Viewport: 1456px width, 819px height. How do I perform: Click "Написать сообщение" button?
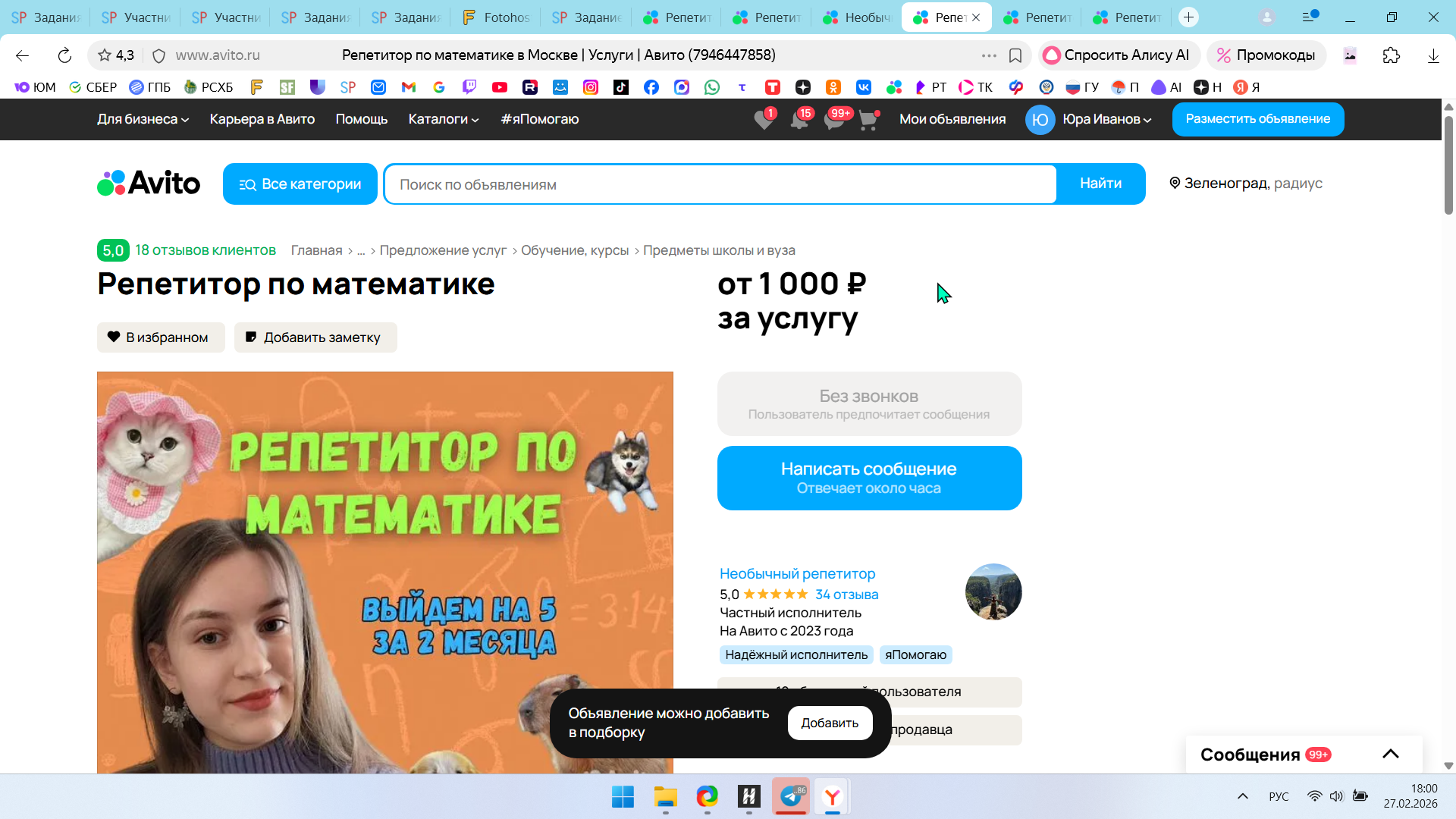(869, 478)
